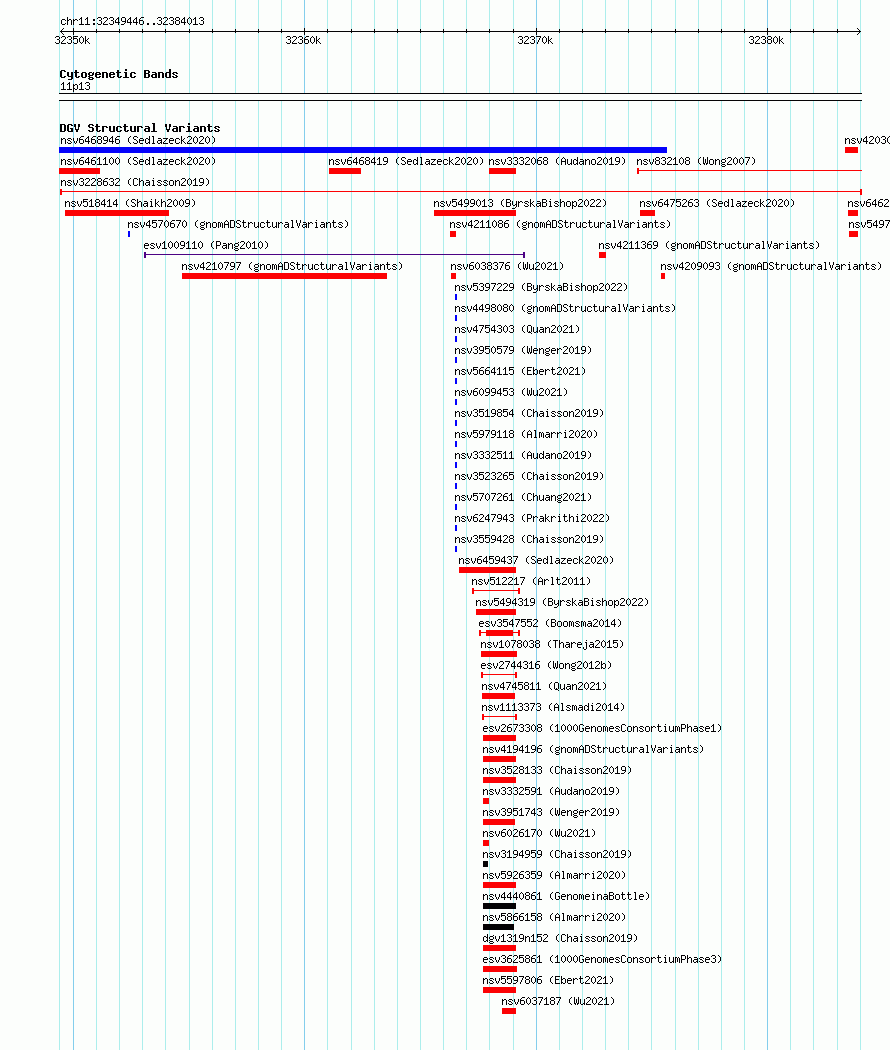Open nsv518414 (Shaikh2009) variant

pyautogui.click(x=130, y=204)
